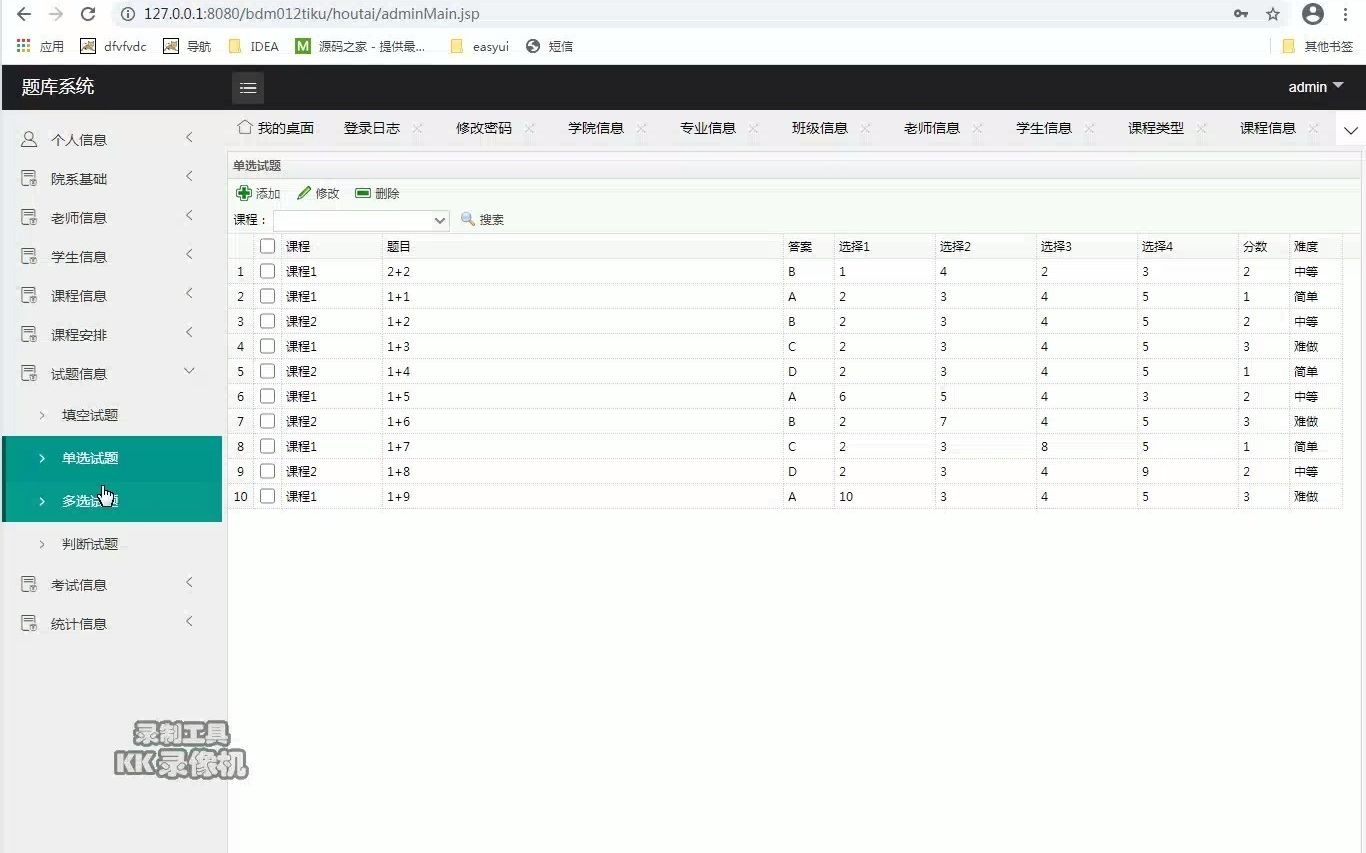
Task: Open the Chrome profile avatar icon
Action: (1313, 14)
